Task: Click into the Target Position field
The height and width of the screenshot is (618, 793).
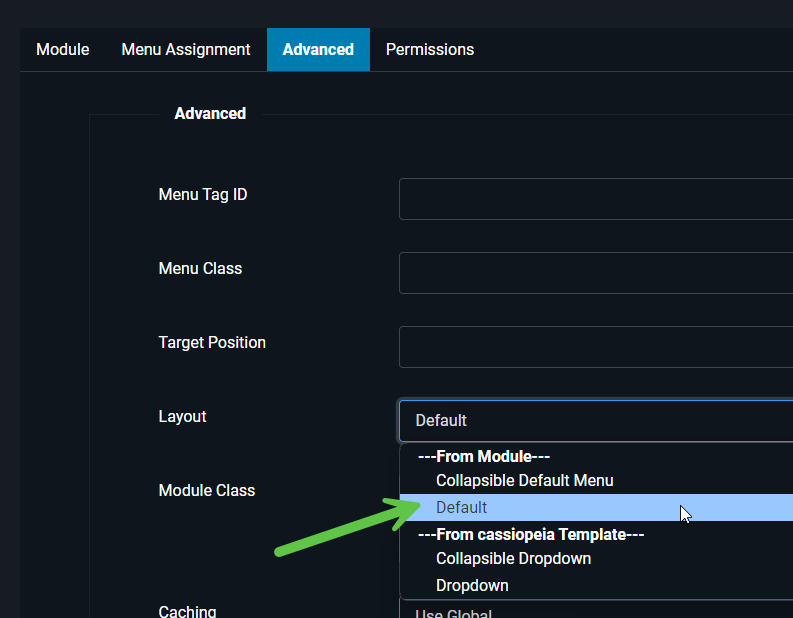Action: (x=595, y=347)
